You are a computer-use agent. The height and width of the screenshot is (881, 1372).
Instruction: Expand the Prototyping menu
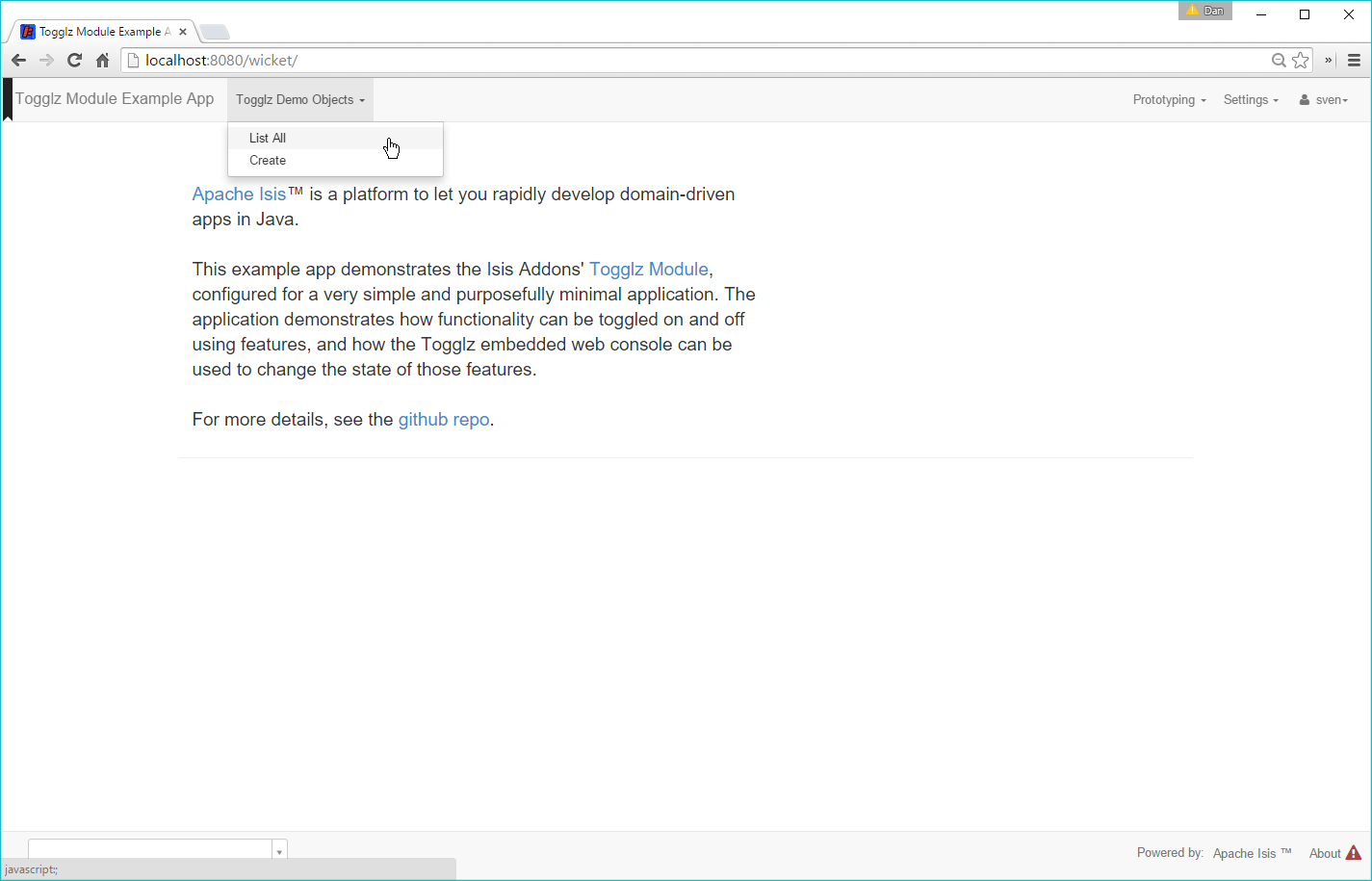1169,100
